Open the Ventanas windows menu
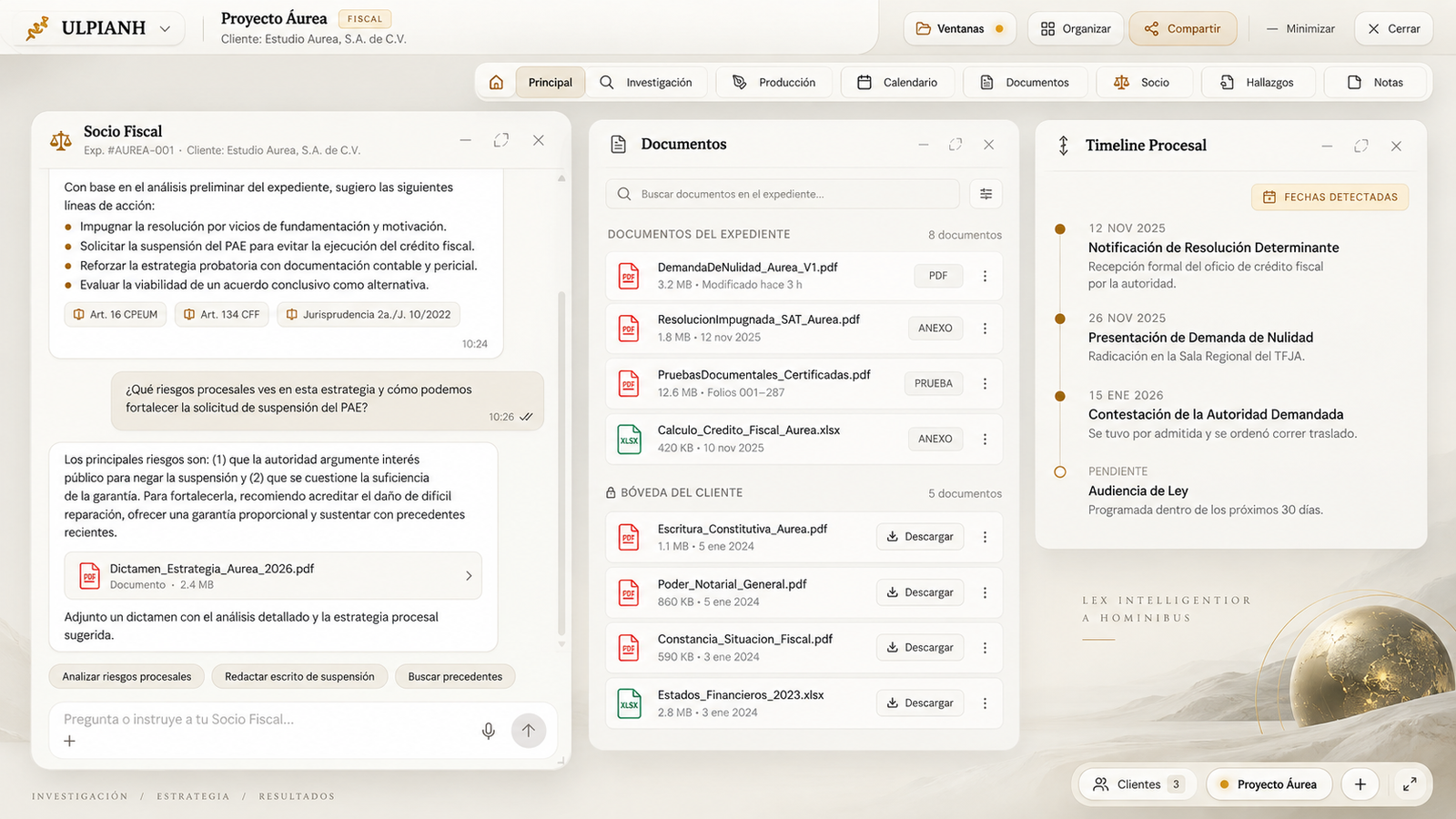This screenshot has width=1456, height=819. click(959, 28)
